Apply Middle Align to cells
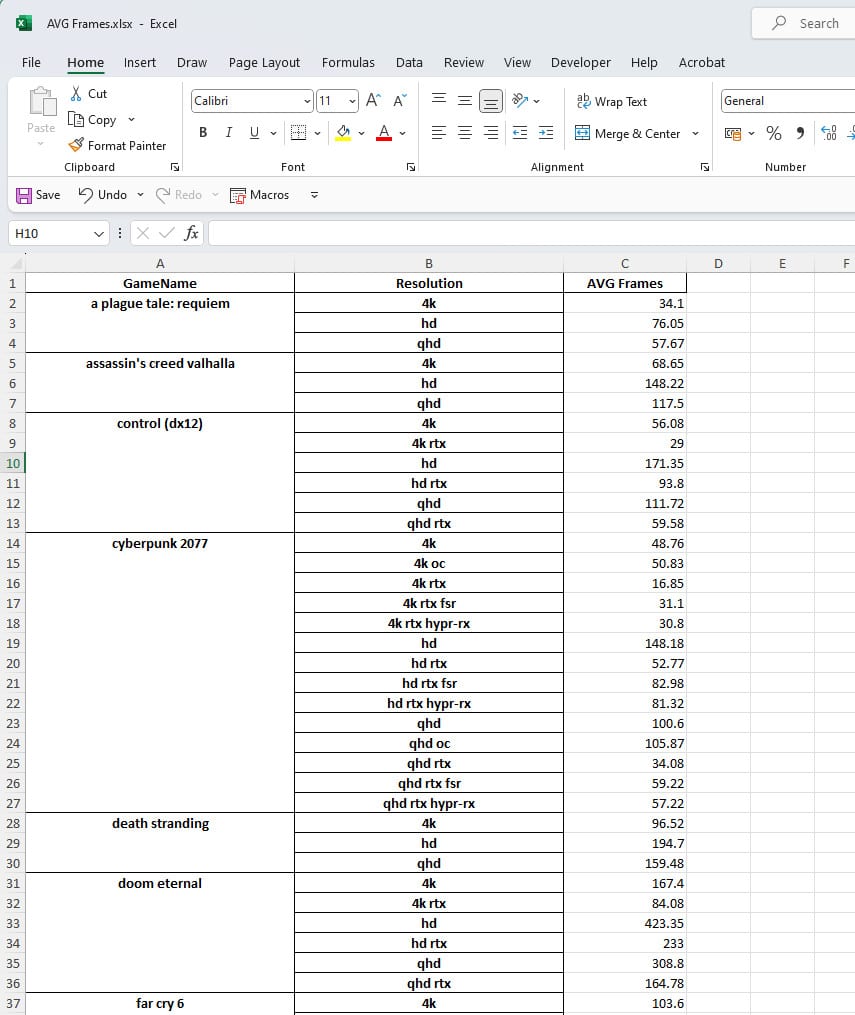This screenshot has height=1015, width=855. click(465, 100)
